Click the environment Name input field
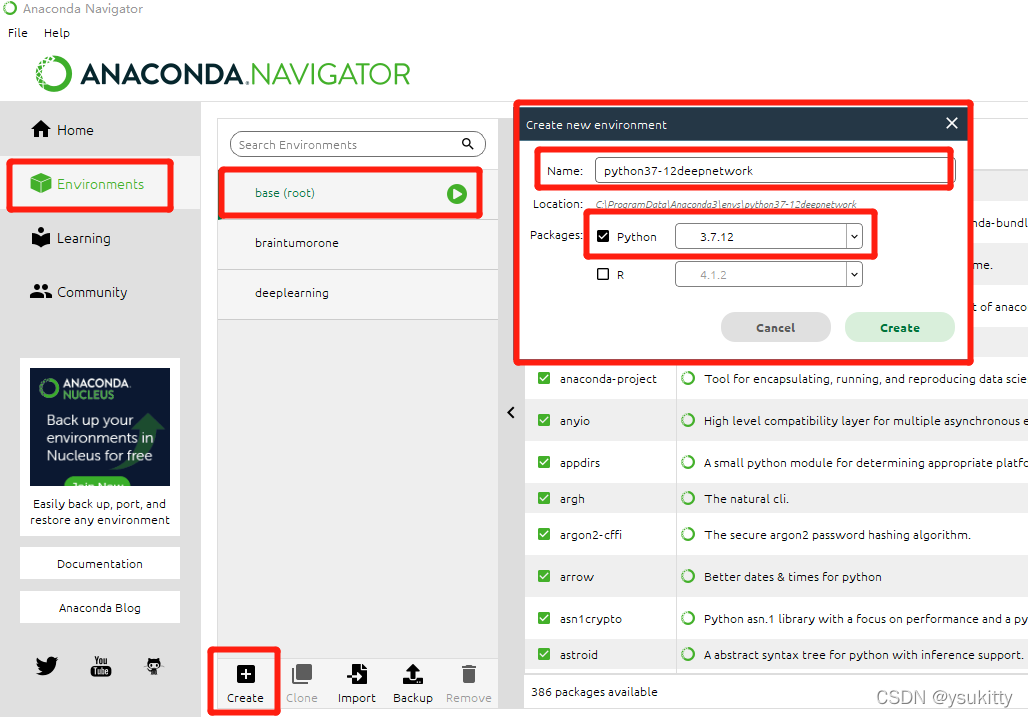Image resolution: width=1028 pixels, height=717 pixels. click(775, 170)
